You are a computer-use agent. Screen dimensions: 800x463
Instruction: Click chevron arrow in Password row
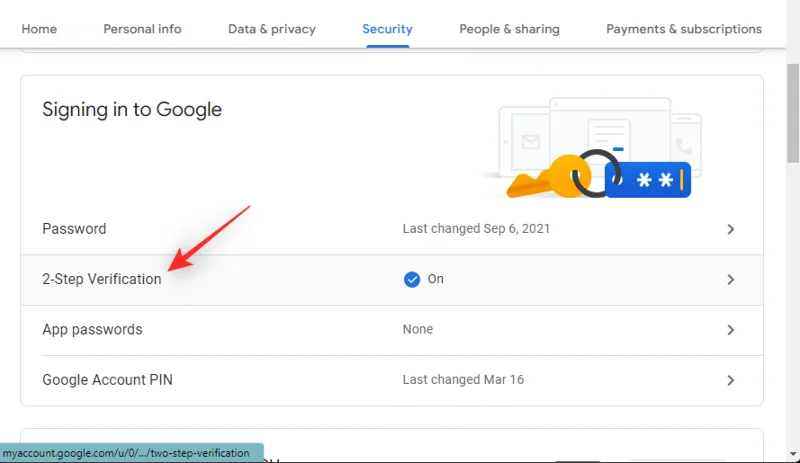tap(731, 229)
